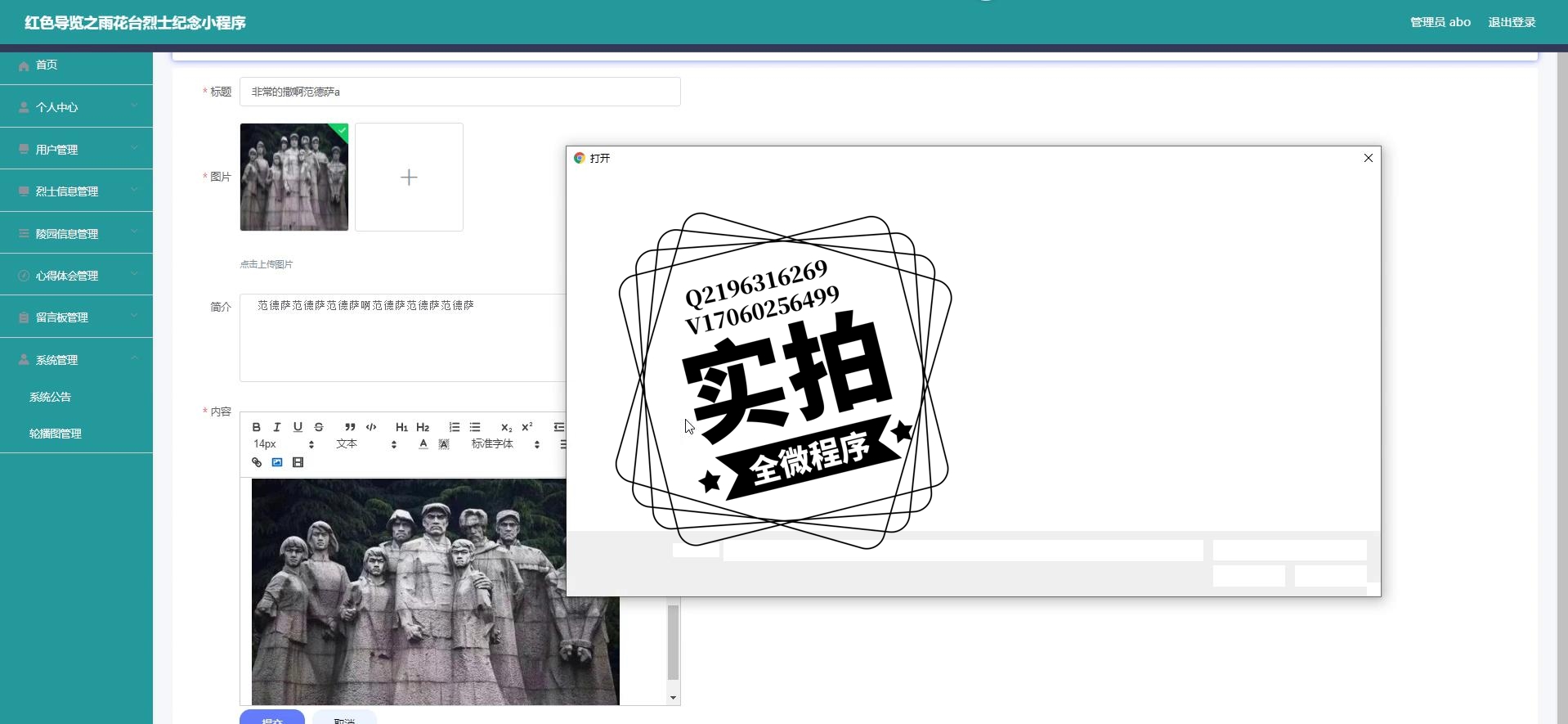Click the editor's vertical scrollbar thumb
The width and height of the screenshot is (1568, 724).
click(673, 642)
